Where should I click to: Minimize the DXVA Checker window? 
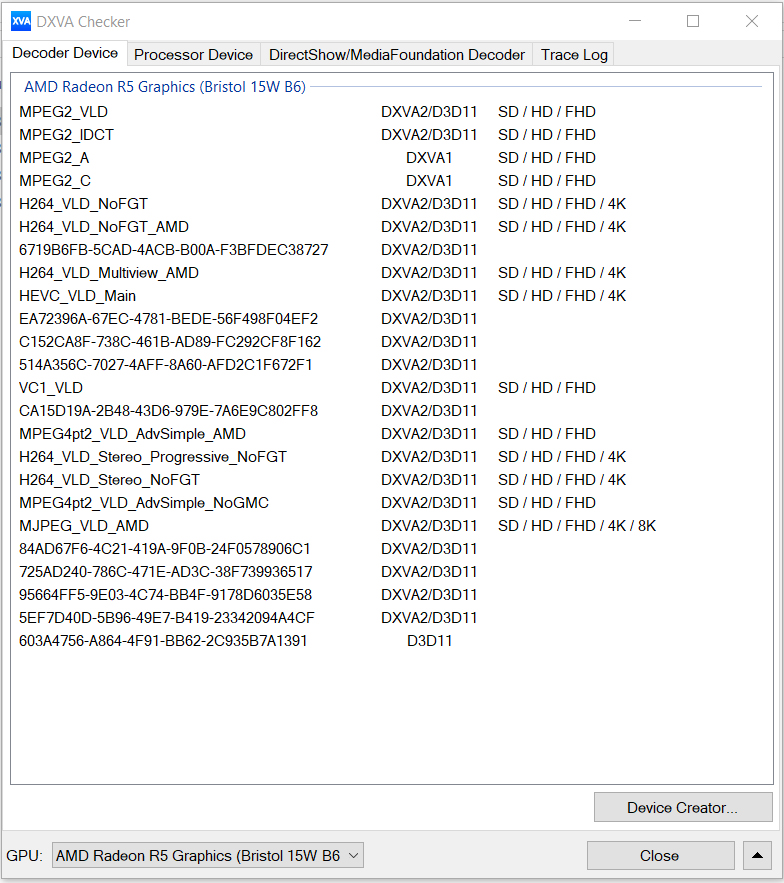point(634,21)
